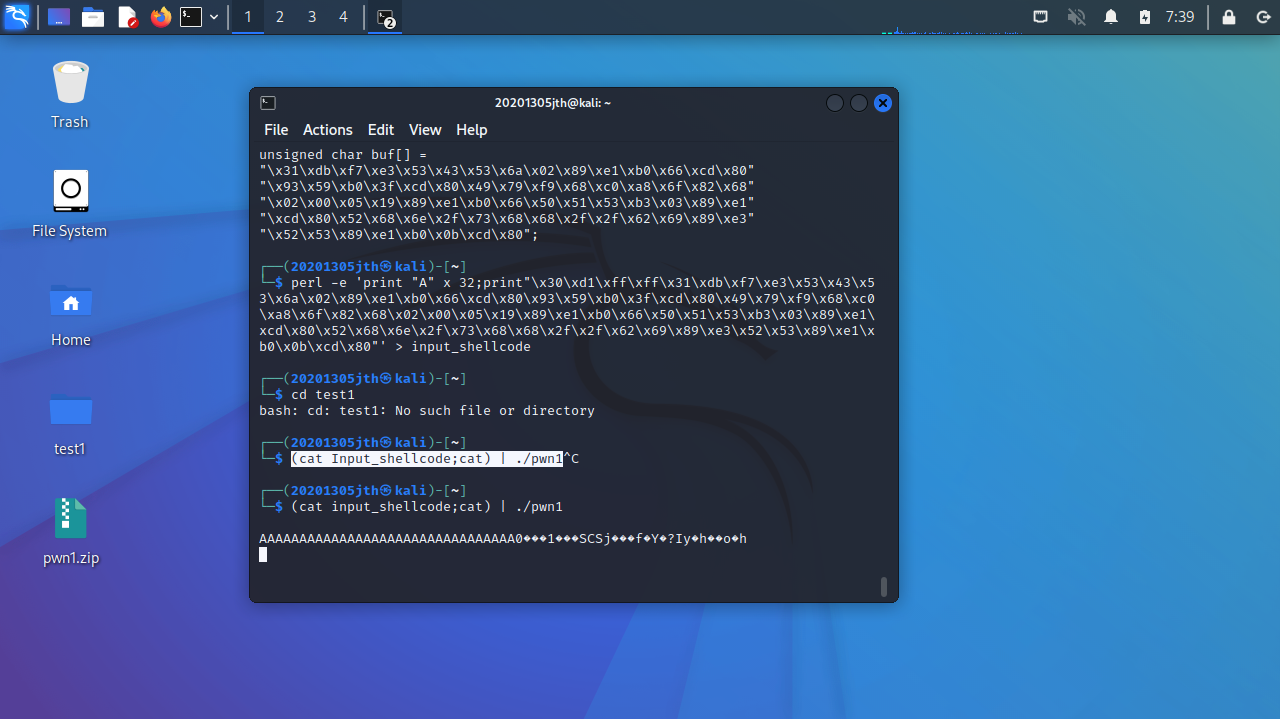This screenshot has width=1280, height=719.
Task: Click the show desktop panel icon
Action: point(59,17)
